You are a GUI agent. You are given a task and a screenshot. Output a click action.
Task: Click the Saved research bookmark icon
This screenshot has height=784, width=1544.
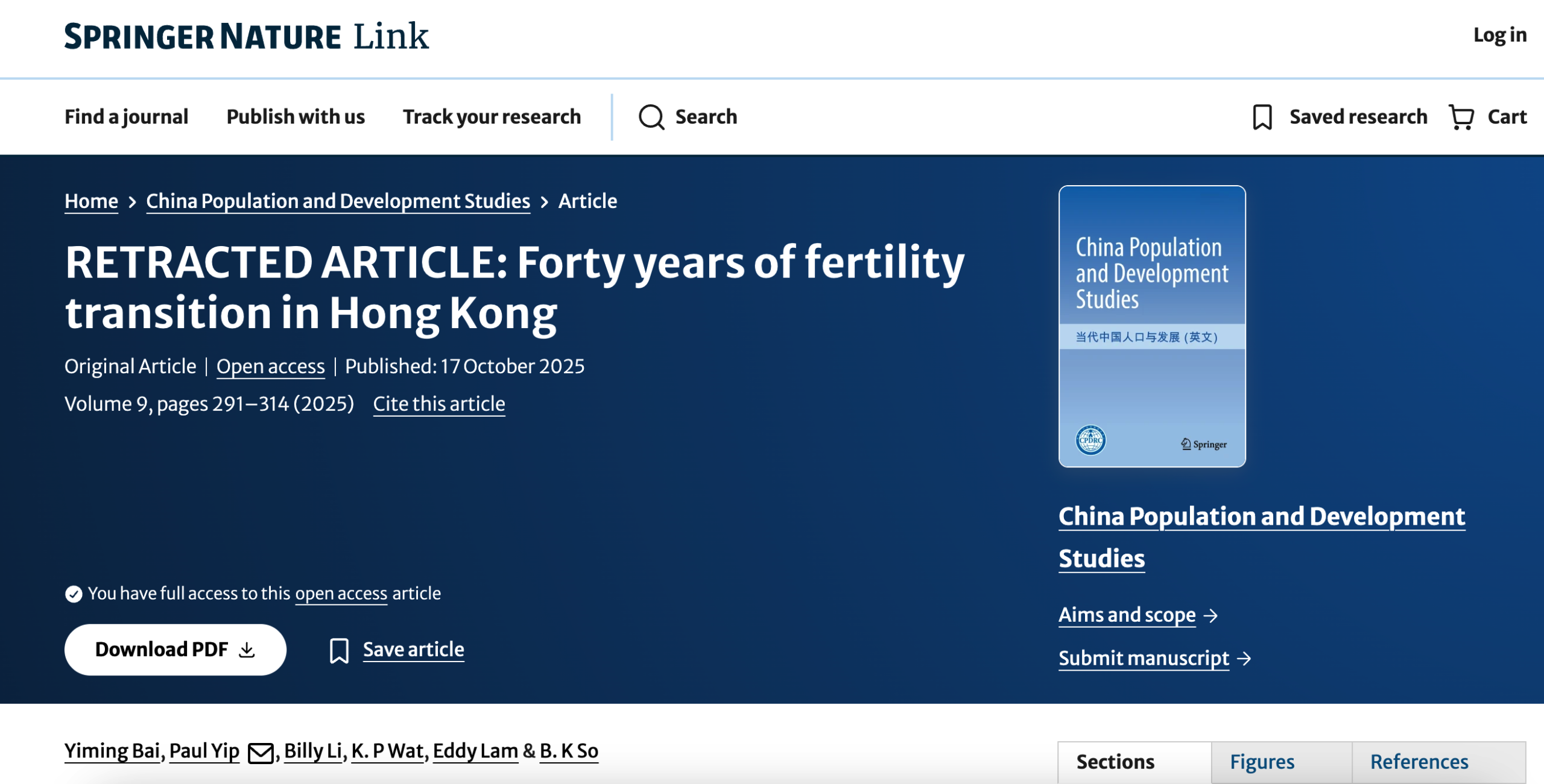click(x=1262, y=117)
